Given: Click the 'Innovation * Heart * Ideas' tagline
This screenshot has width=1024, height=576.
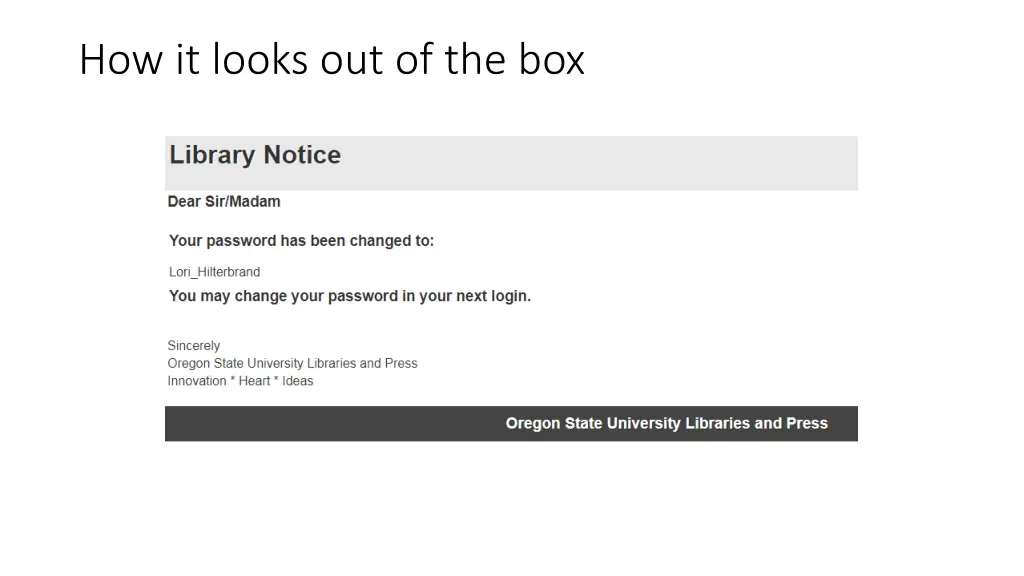Looking at the screenshot, I should (x=240, y=381).
